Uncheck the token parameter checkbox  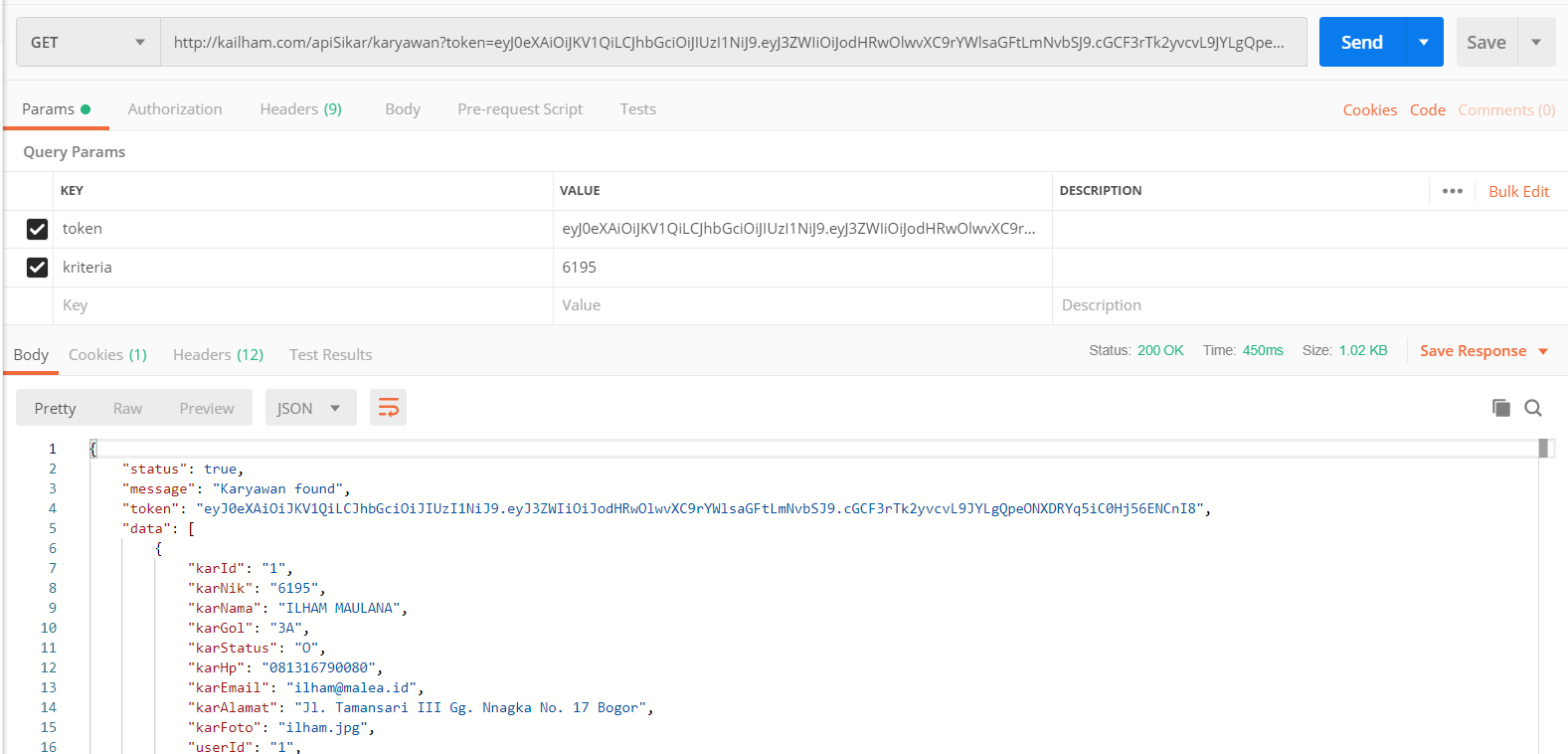[37, 229]
